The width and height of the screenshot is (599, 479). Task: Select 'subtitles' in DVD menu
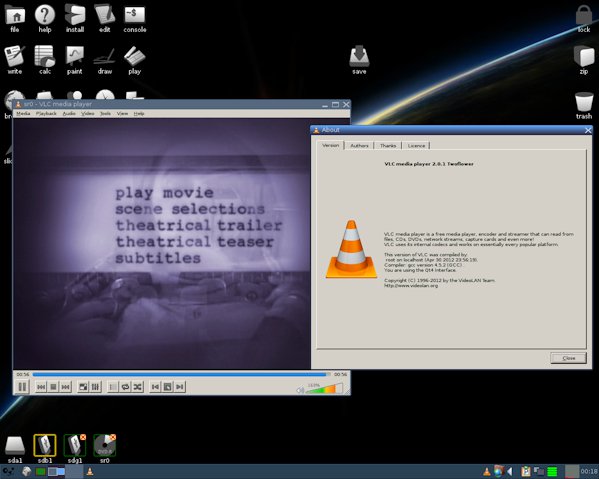(158, 258)
